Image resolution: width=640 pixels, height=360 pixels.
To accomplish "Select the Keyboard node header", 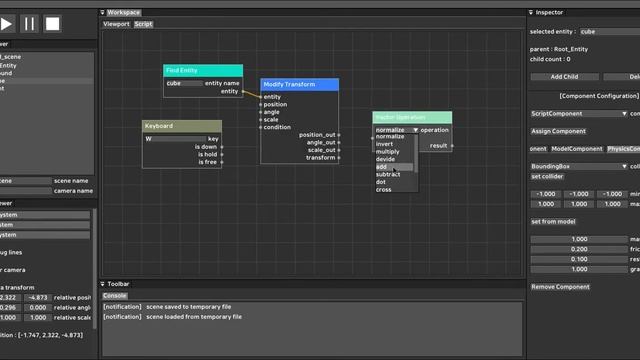I will 182,126.
